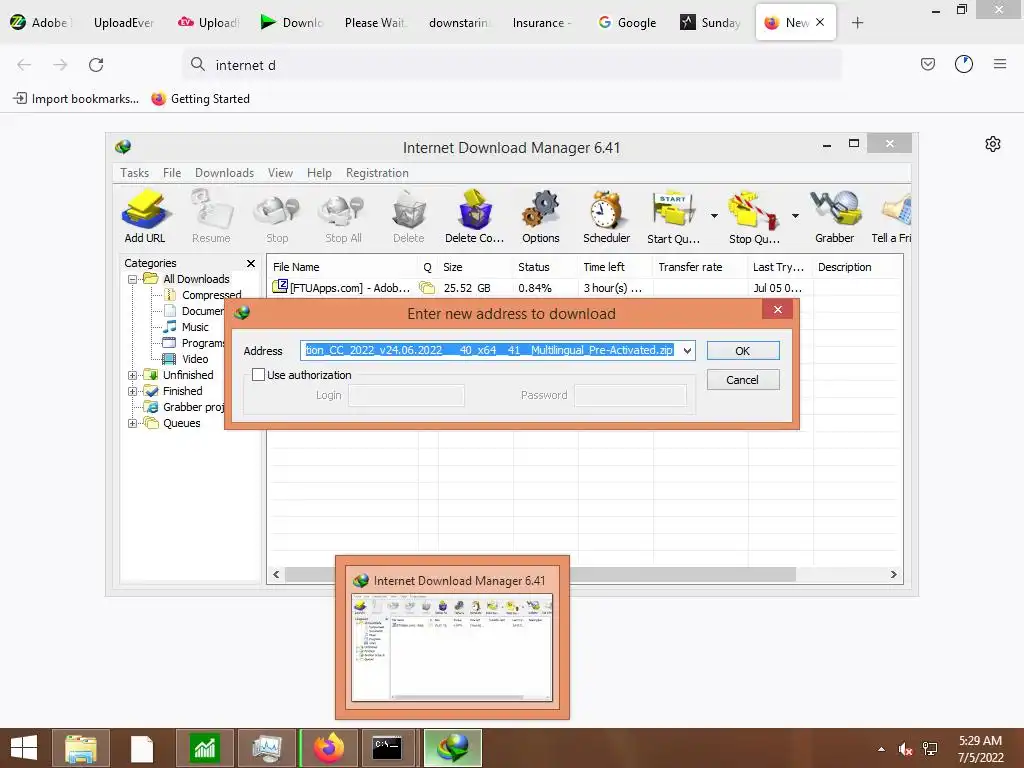Screen dimensions: 1024x768
Task: Open the command prompt taskbar icon
Action: pos(388,748)
